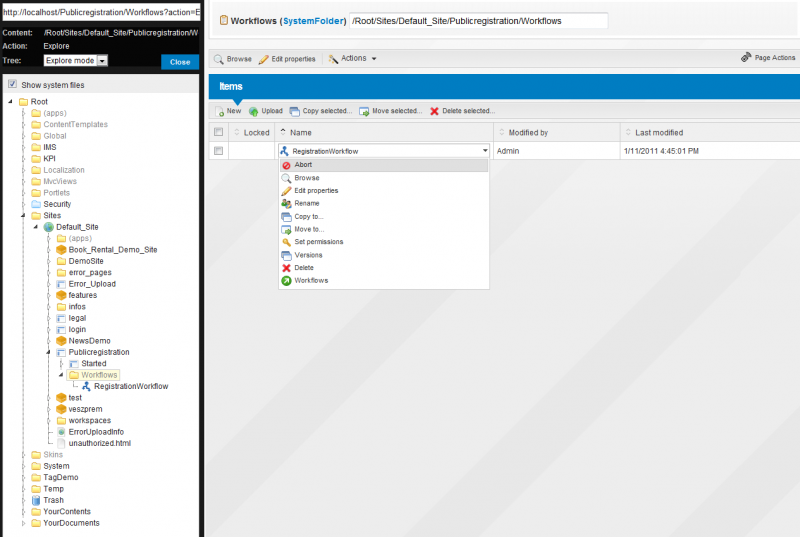Image resolution: width=800 pixels, height=537 pixels.
Task: Select the workspaces folder in tree
Action: pyautogui.click(x=90, y=421)
